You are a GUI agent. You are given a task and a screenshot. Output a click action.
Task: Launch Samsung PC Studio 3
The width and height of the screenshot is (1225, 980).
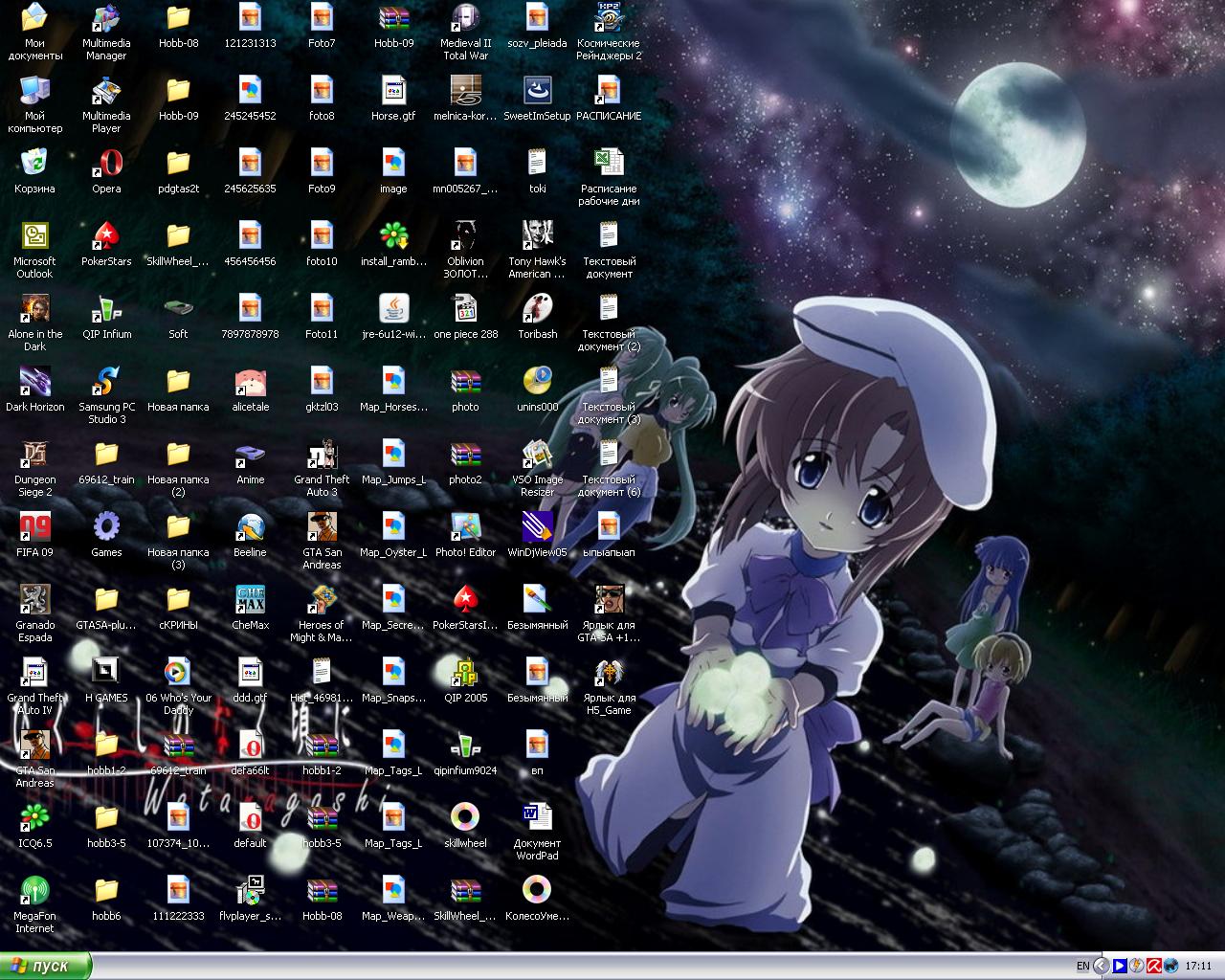click(106, 381)
